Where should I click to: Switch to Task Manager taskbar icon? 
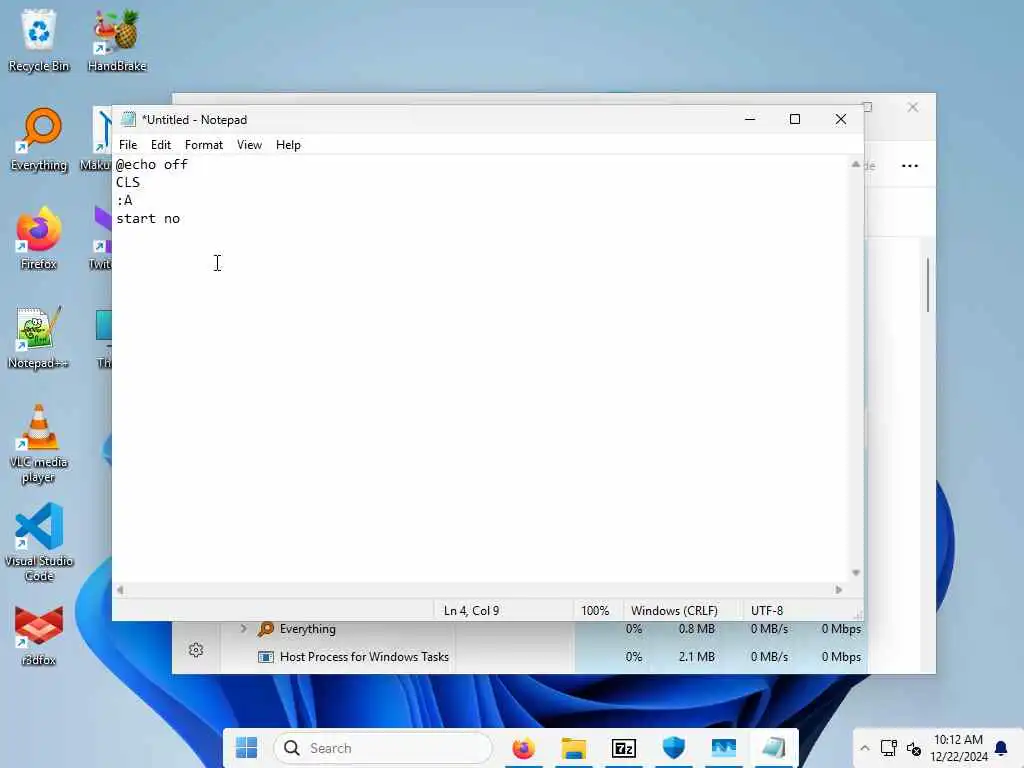point(724,748)
